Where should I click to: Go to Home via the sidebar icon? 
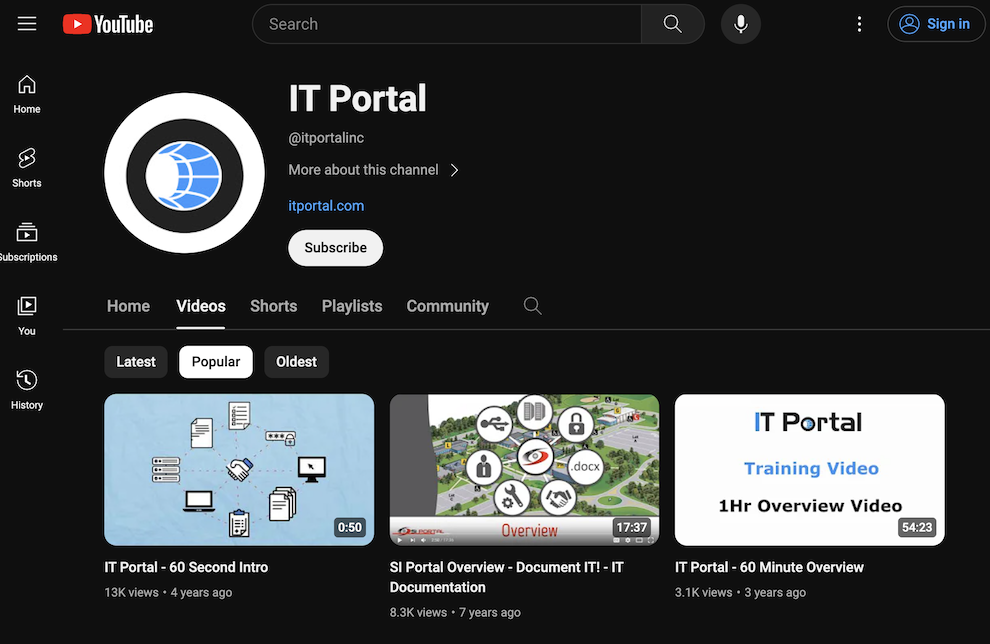[26, 92]
